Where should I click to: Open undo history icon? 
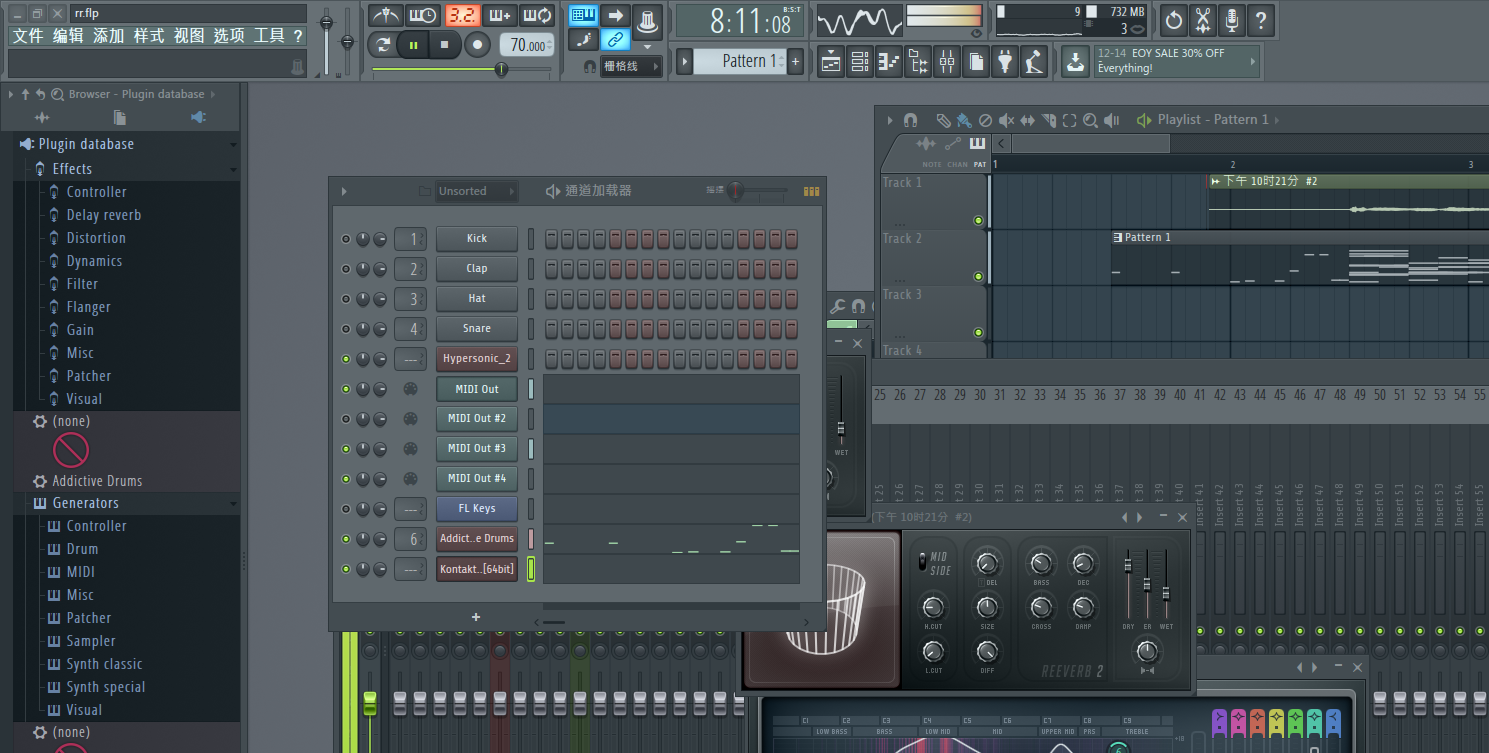point(1174,19)
